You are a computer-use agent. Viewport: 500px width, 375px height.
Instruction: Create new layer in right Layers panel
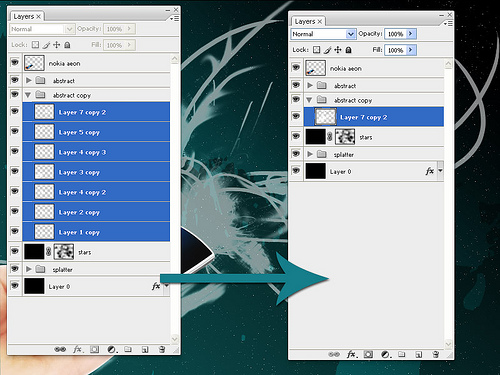point(419,354)
